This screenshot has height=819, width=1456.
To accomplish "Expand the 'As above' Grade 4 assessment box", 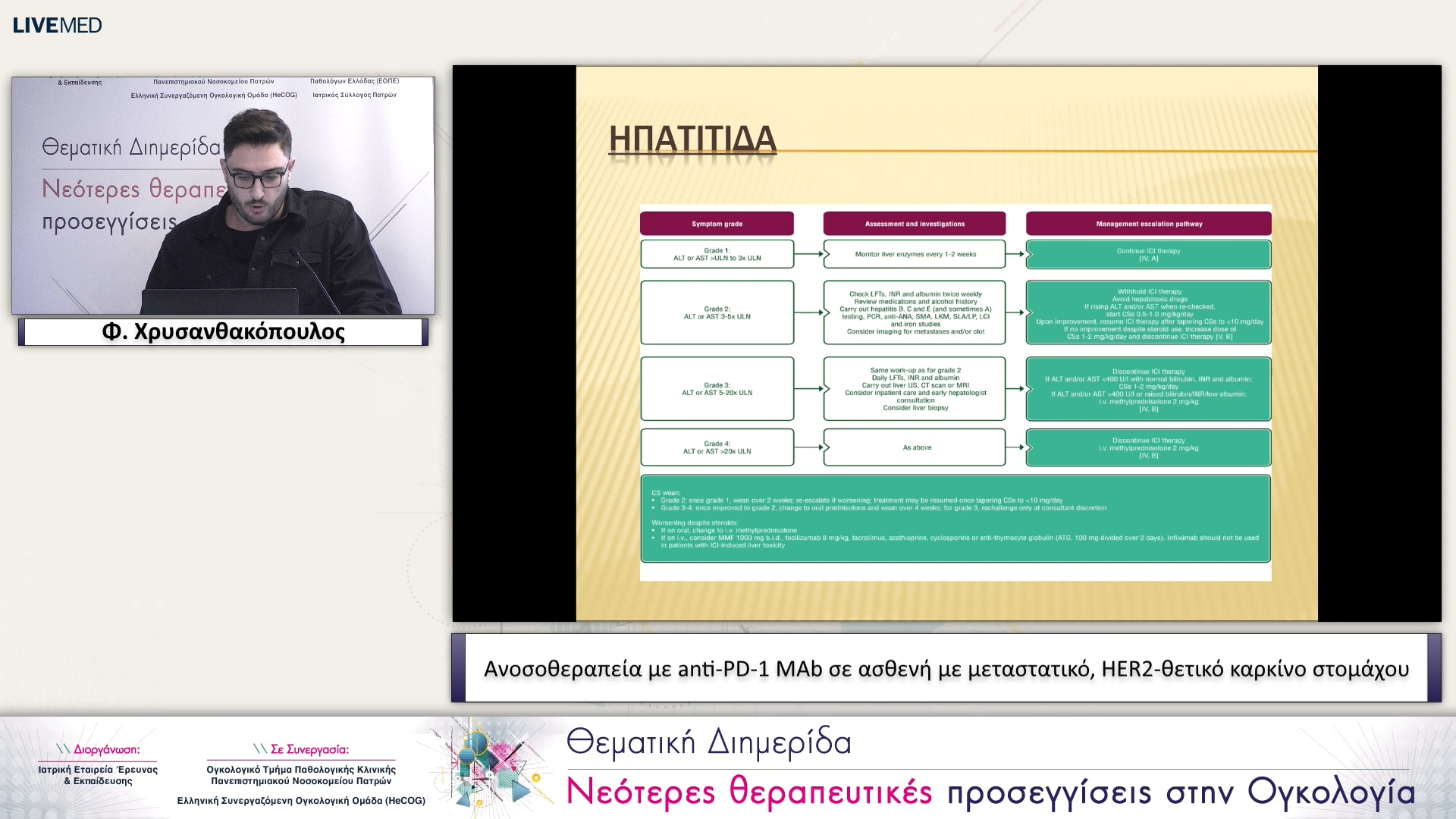I will [x=914, y=447].
